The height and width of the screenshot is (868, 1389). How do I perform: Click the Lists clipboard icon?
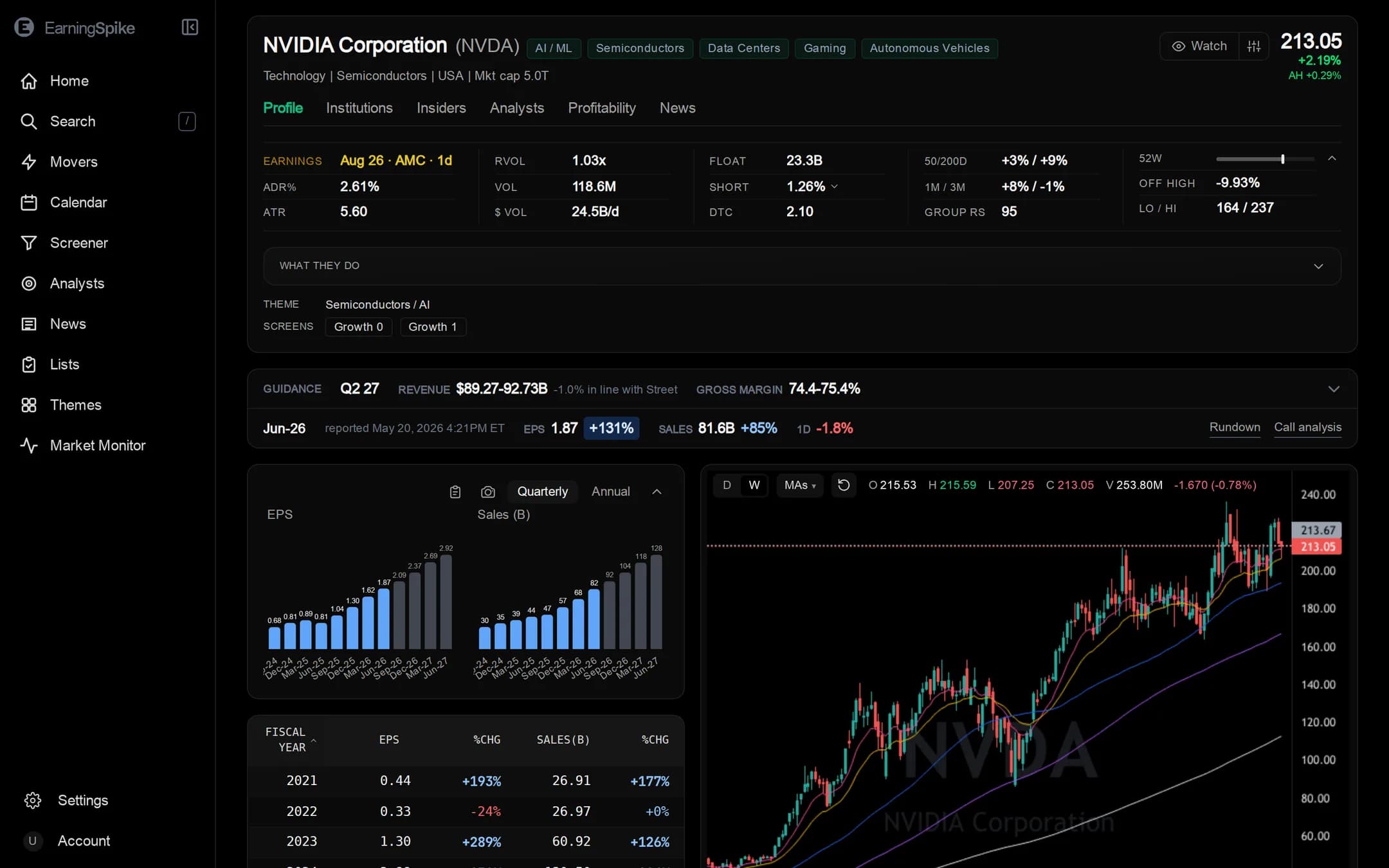(x=29, y=365)
